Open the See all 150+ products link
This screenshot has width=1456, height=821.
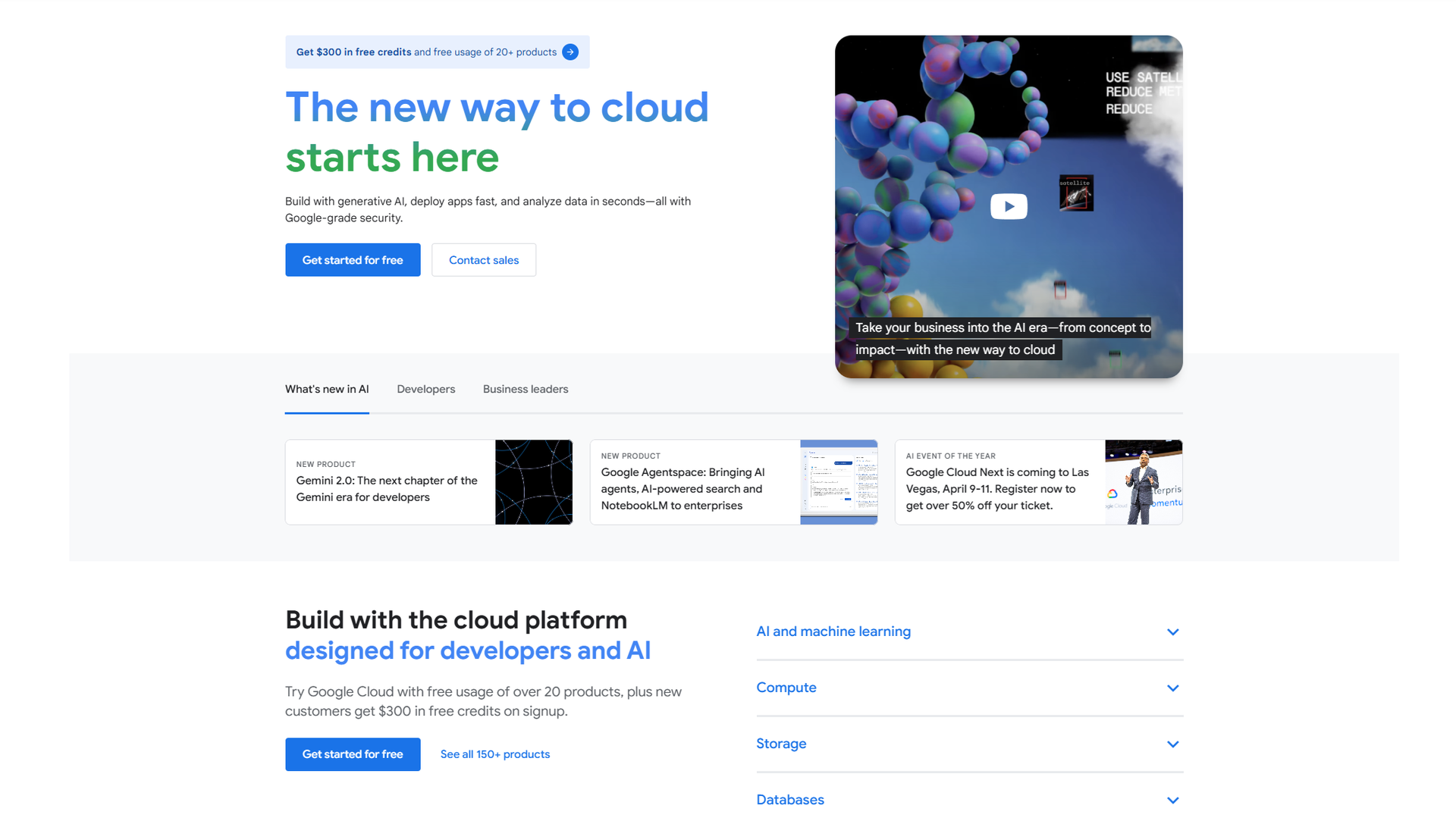[494, 754]
